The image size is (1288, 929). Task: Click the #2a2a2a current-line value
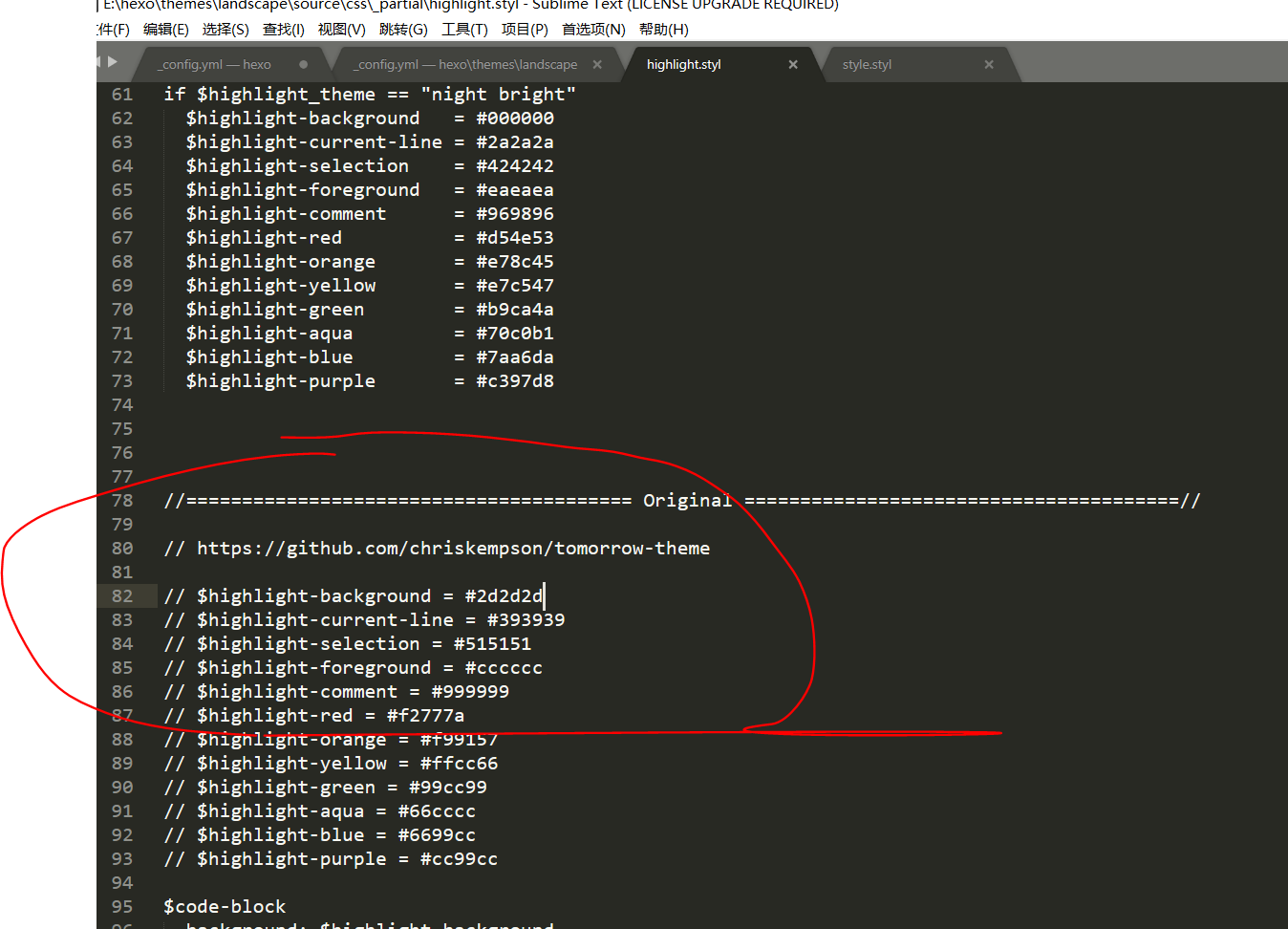point(515,142)
